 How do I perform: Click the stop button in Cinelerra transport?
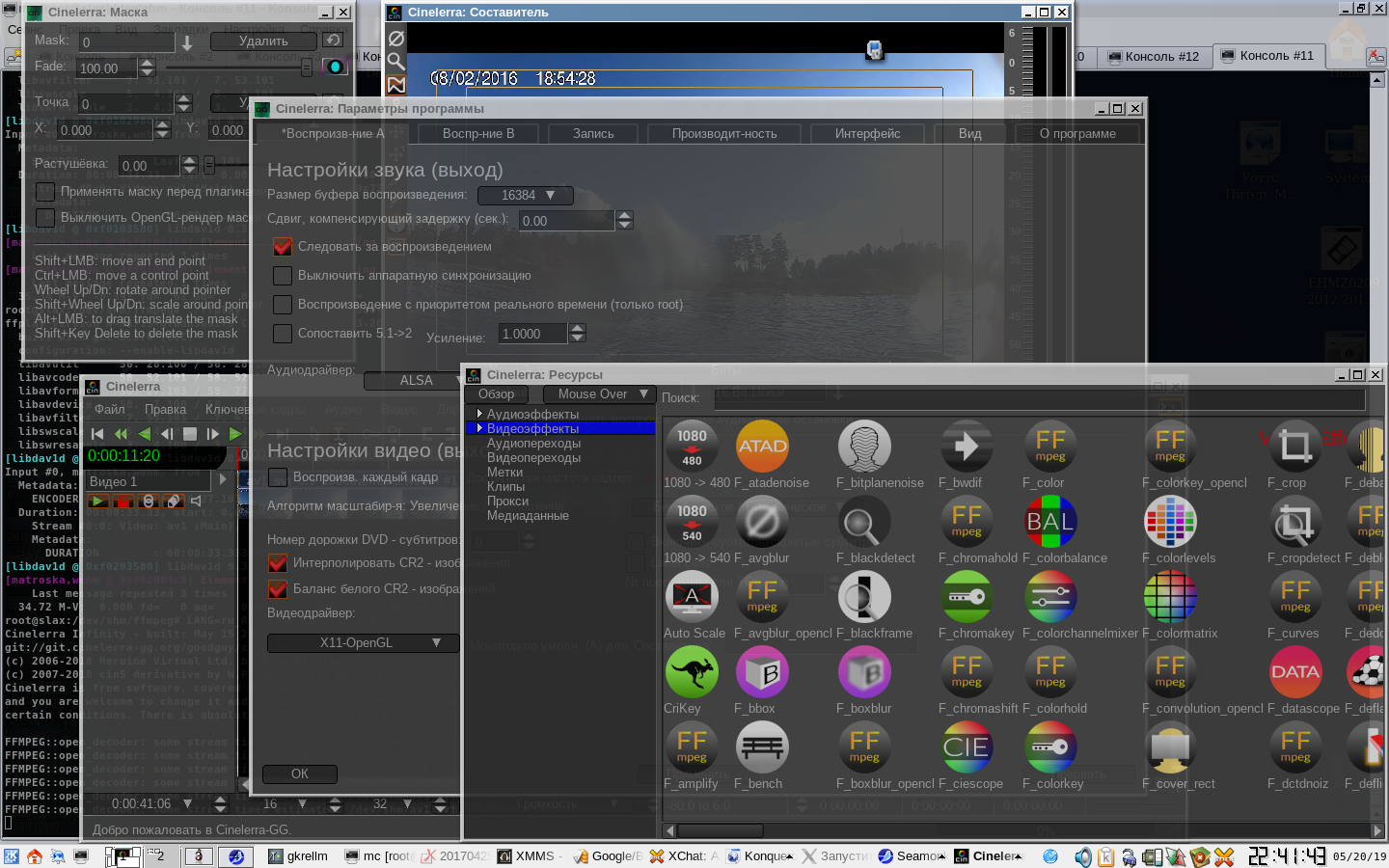190,434
